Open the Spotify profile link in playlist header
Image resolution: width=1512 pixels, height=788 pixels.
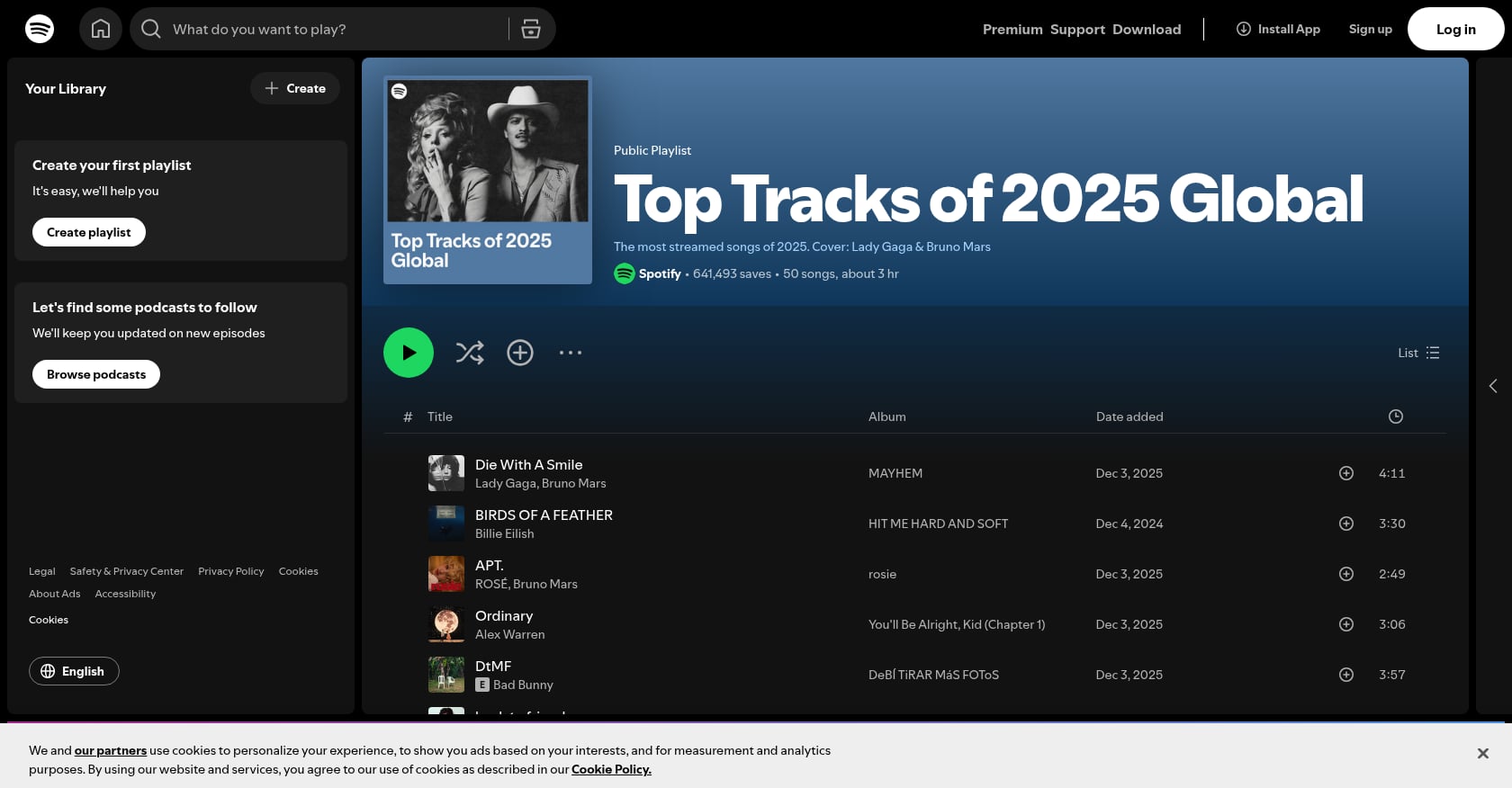click(660, 273)
